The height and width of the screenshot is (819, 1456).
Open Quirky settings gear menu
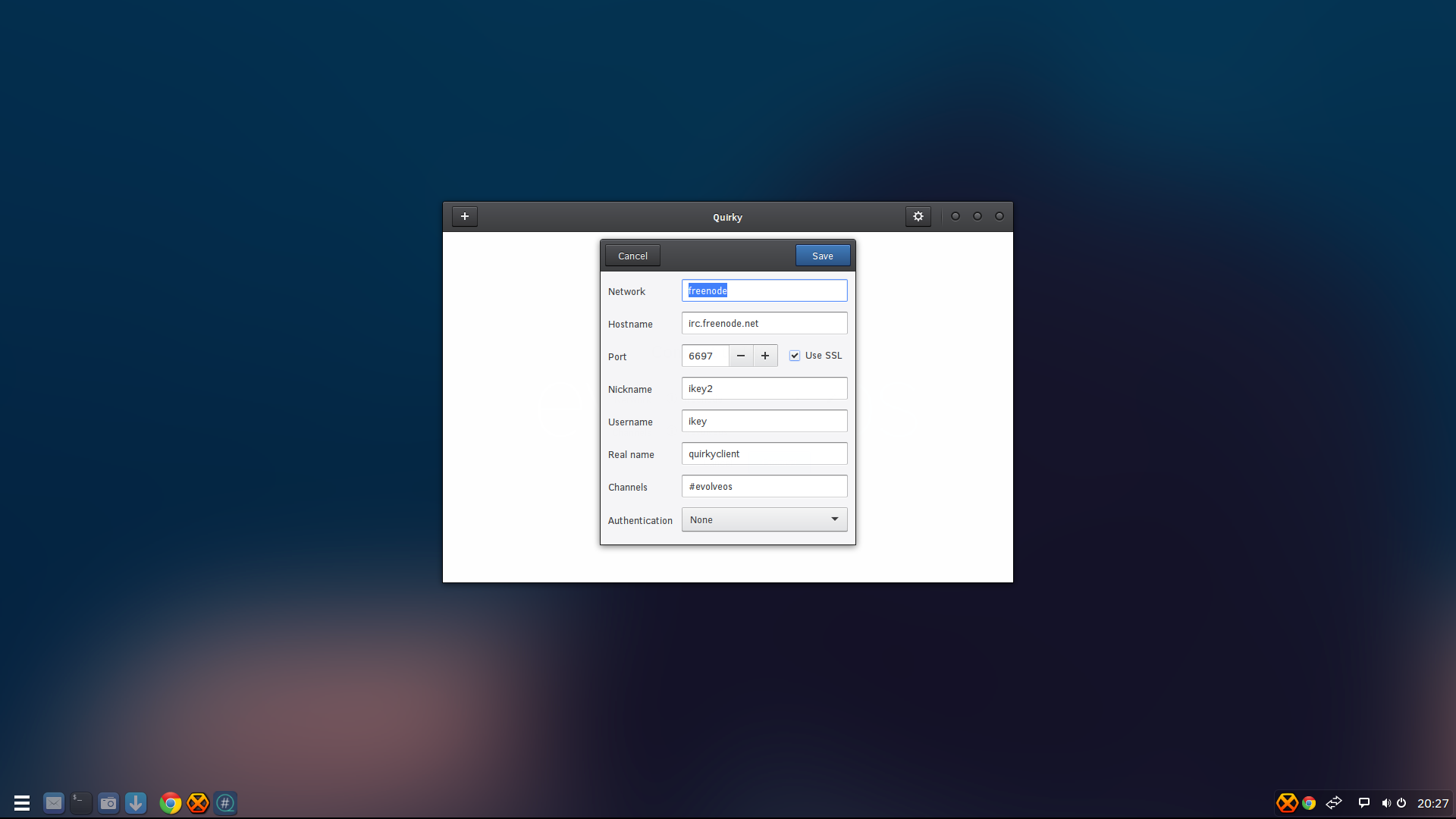point(918,216)
